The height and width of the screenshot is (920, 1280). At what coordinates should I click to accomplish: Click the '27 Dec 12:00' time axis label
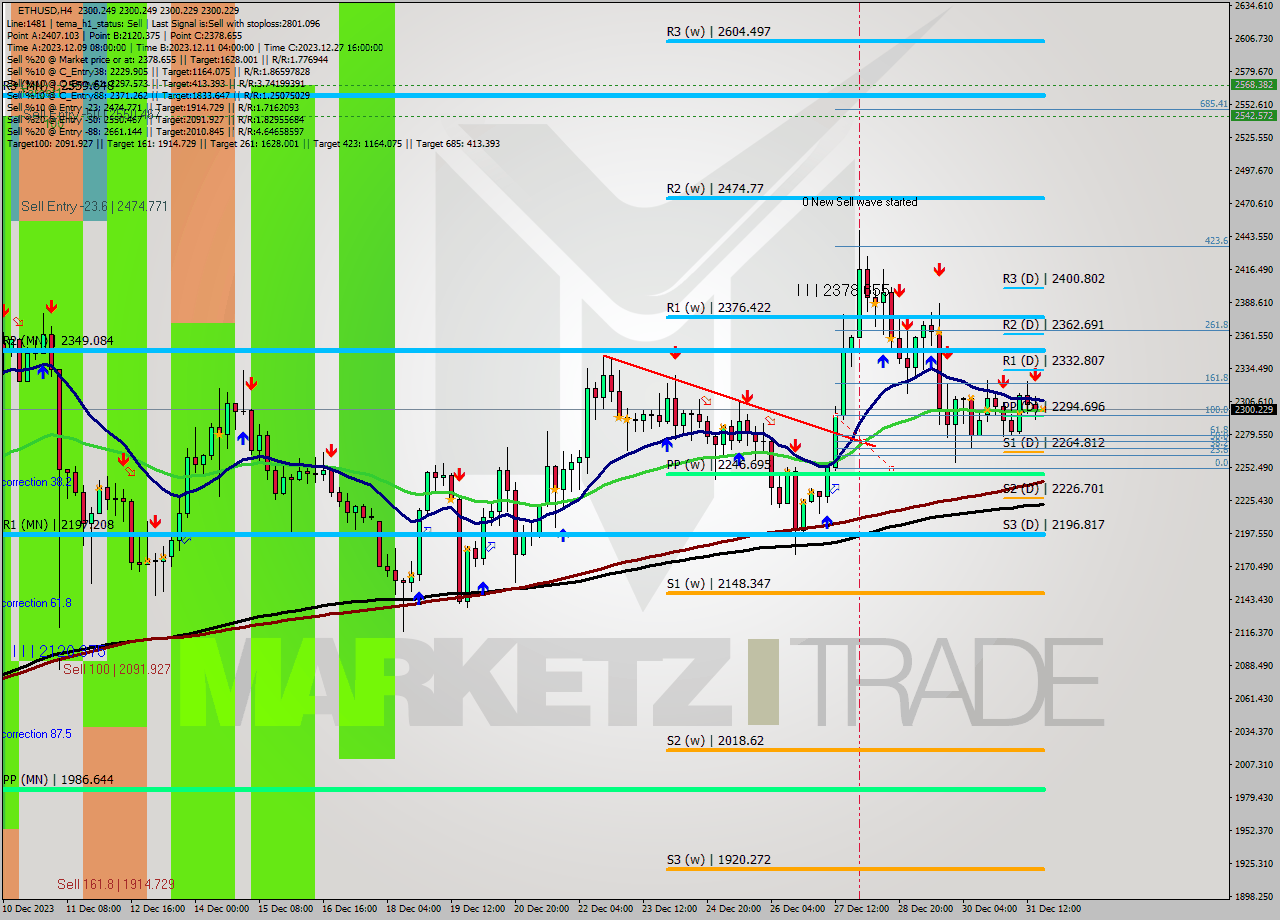[x=861, y=909]
